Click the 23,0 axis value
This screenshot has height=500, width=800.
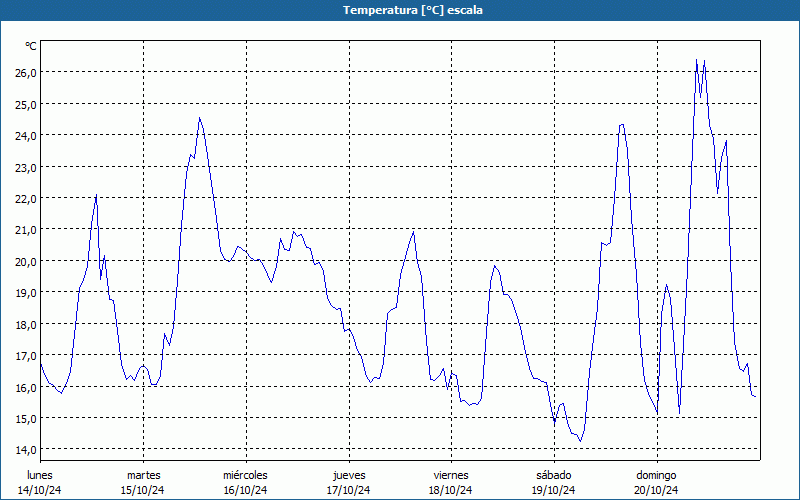tap(26, 167)
